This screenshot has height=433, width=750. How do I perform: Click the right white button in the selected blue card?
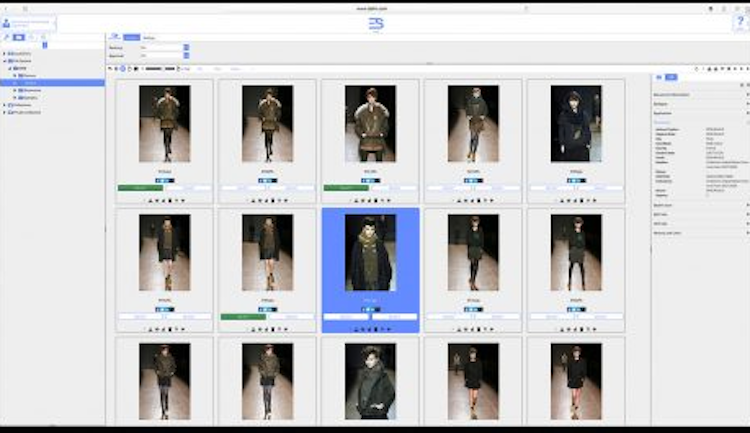tap(395, 317)
